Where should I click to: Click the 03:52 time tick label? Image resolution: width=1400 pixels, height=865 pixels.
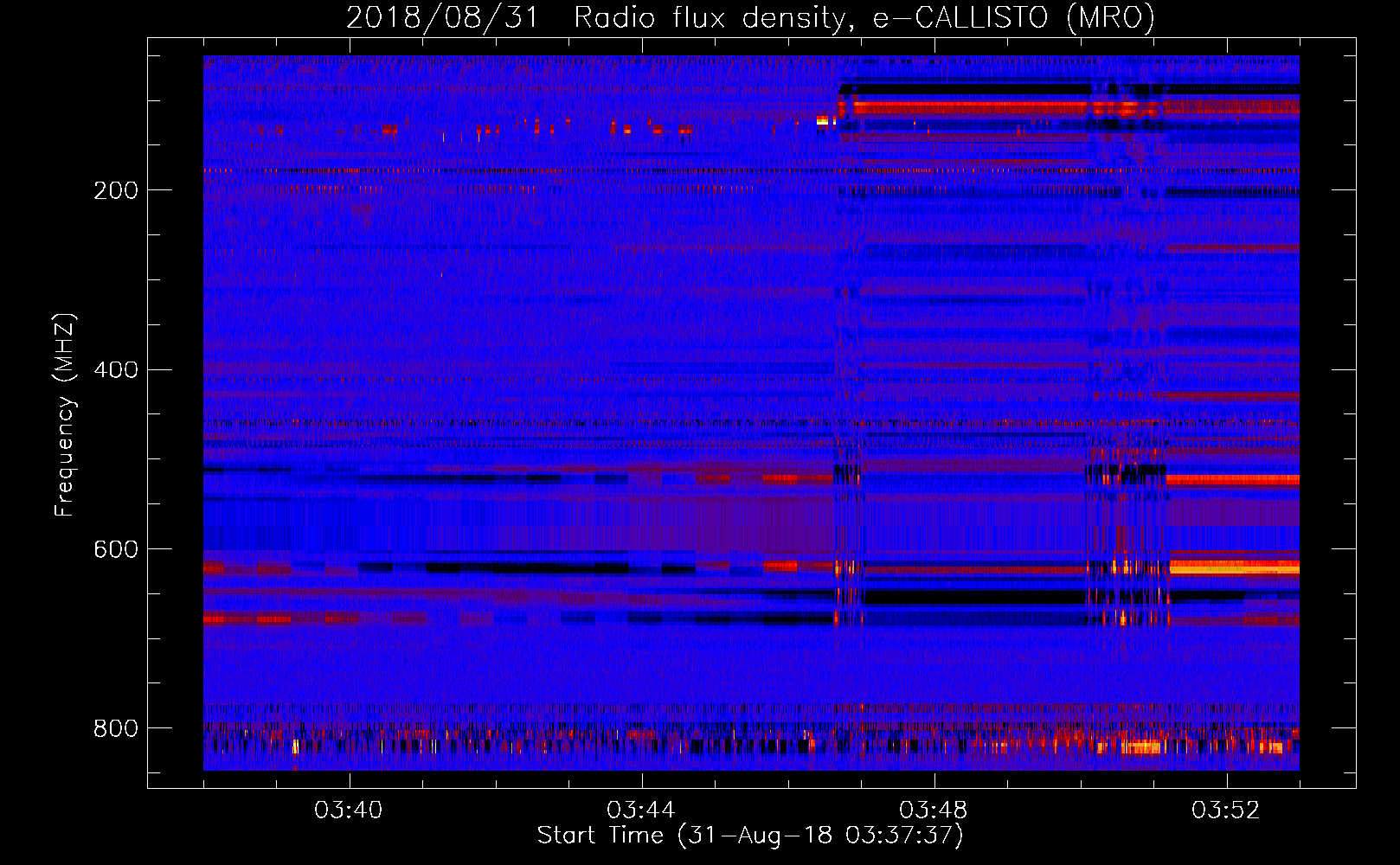click(x=1226, y=811)
